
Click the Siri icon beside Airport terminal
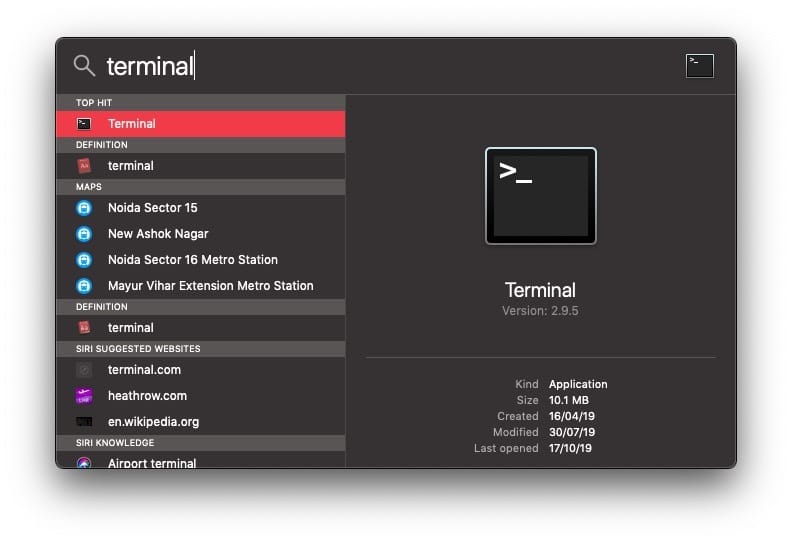(85, 462)
